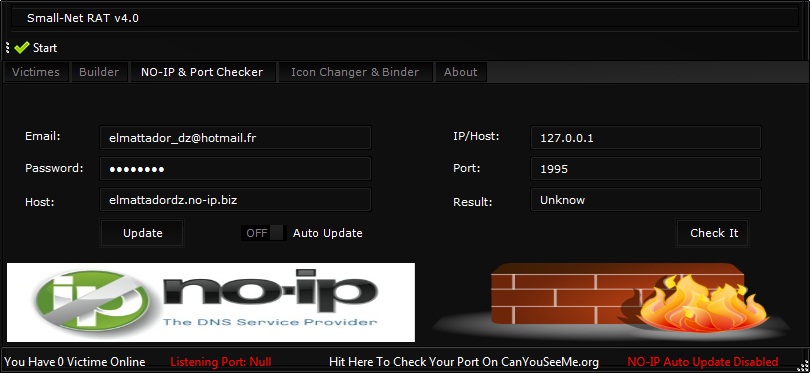Click the 'Email:' label
Screen dimensions: 810x373
43,136
